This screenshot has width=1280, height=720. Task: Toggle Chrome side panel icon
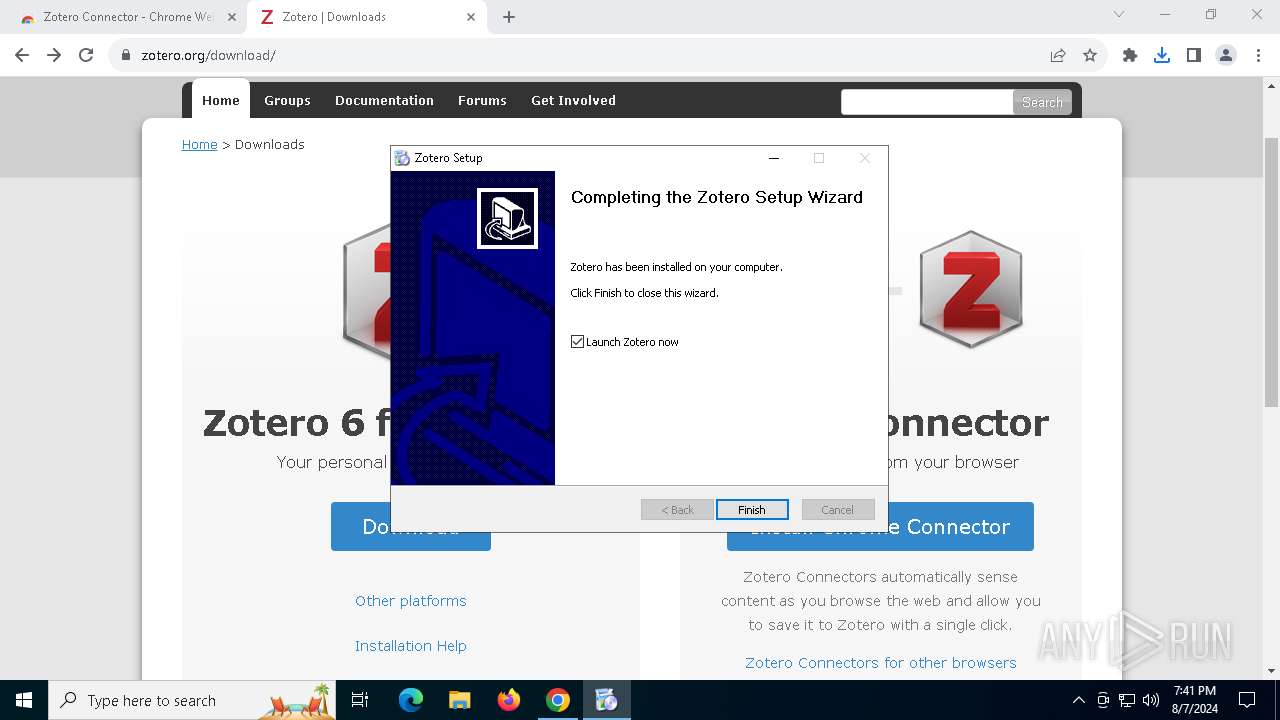1194,55
